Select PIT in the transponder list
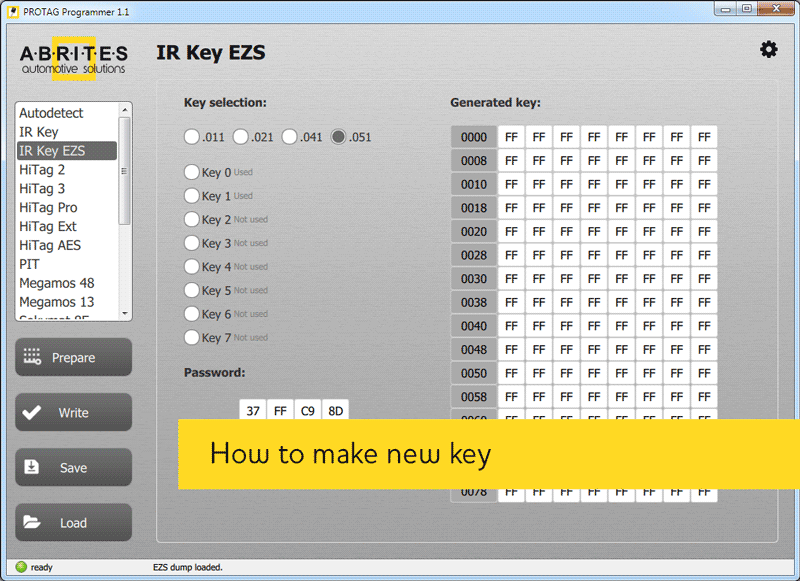 (67, 264)
